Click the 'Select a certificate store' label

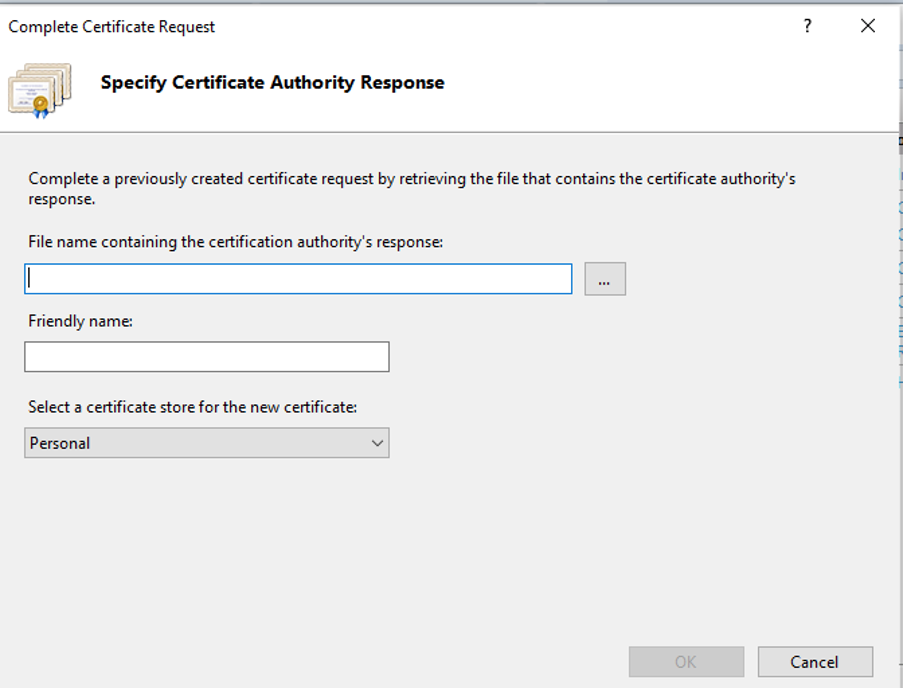click(x=193, y=407)
